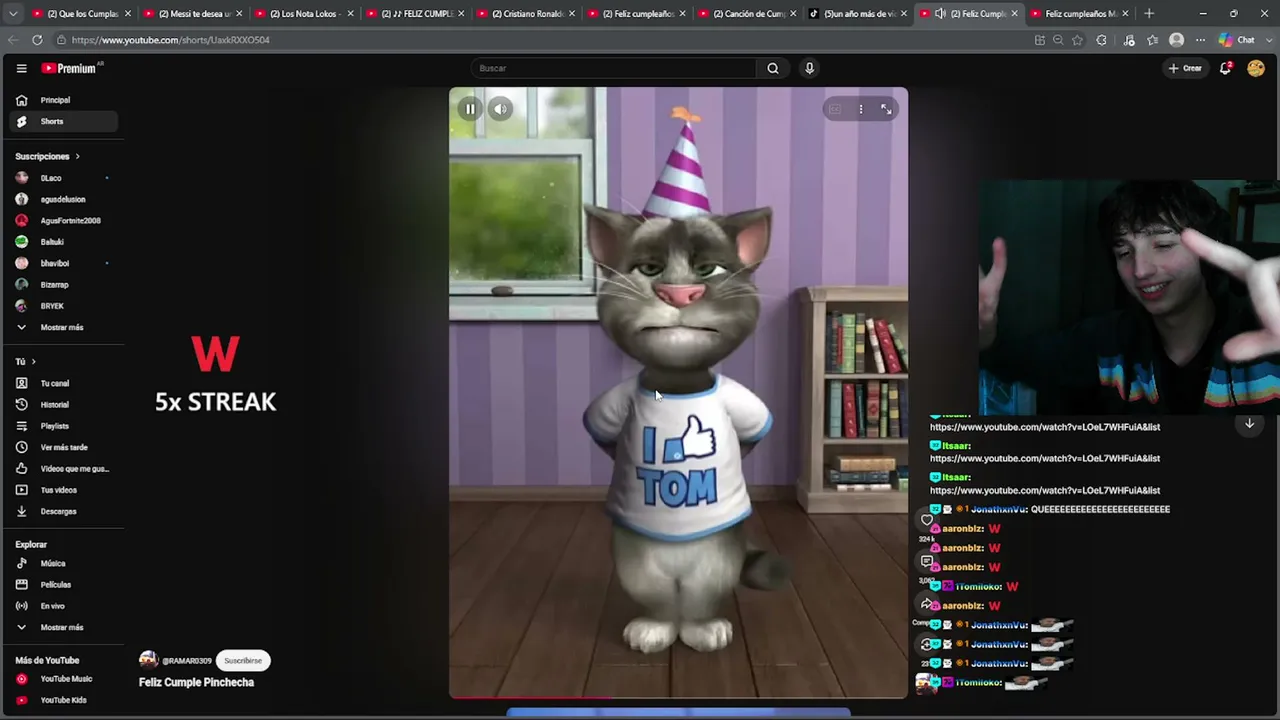Mute the Short's volume
1280x720 pixels.
(x=501, y=109)
